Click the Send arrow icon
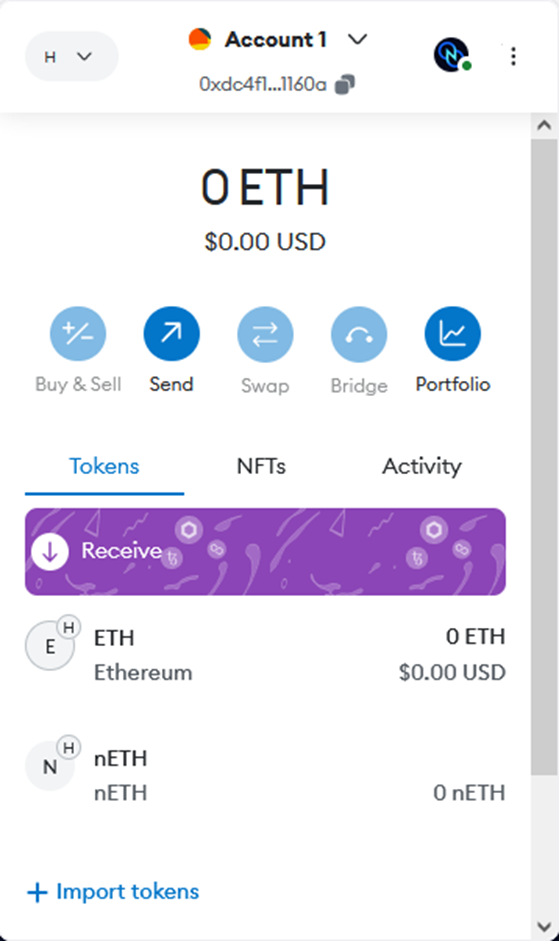 pos(172,334)
